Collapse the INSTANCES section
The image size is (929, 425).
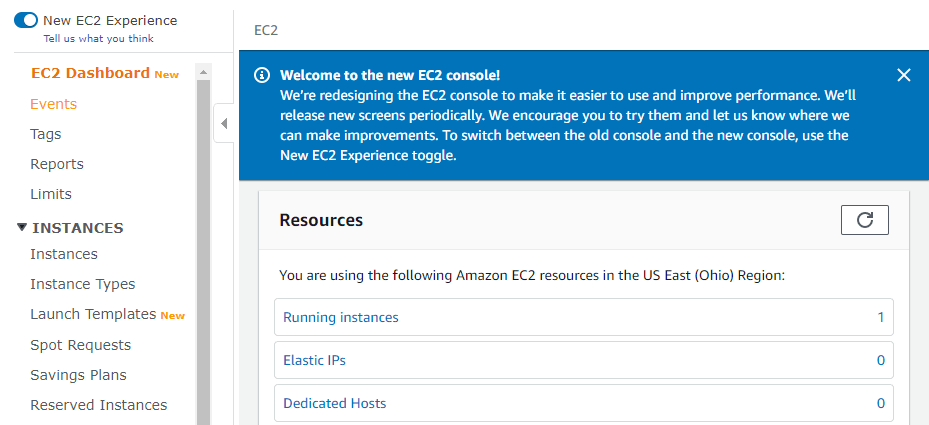[22, 227]
